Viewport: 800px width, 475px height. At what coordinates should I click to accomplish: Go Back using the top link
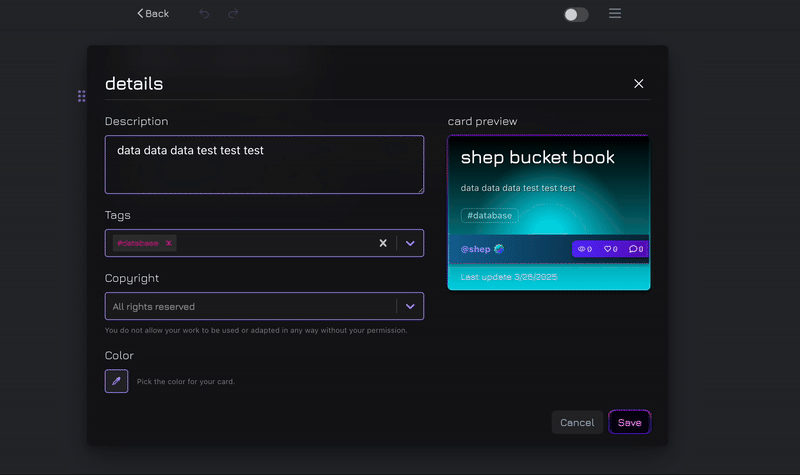[153, 14]
